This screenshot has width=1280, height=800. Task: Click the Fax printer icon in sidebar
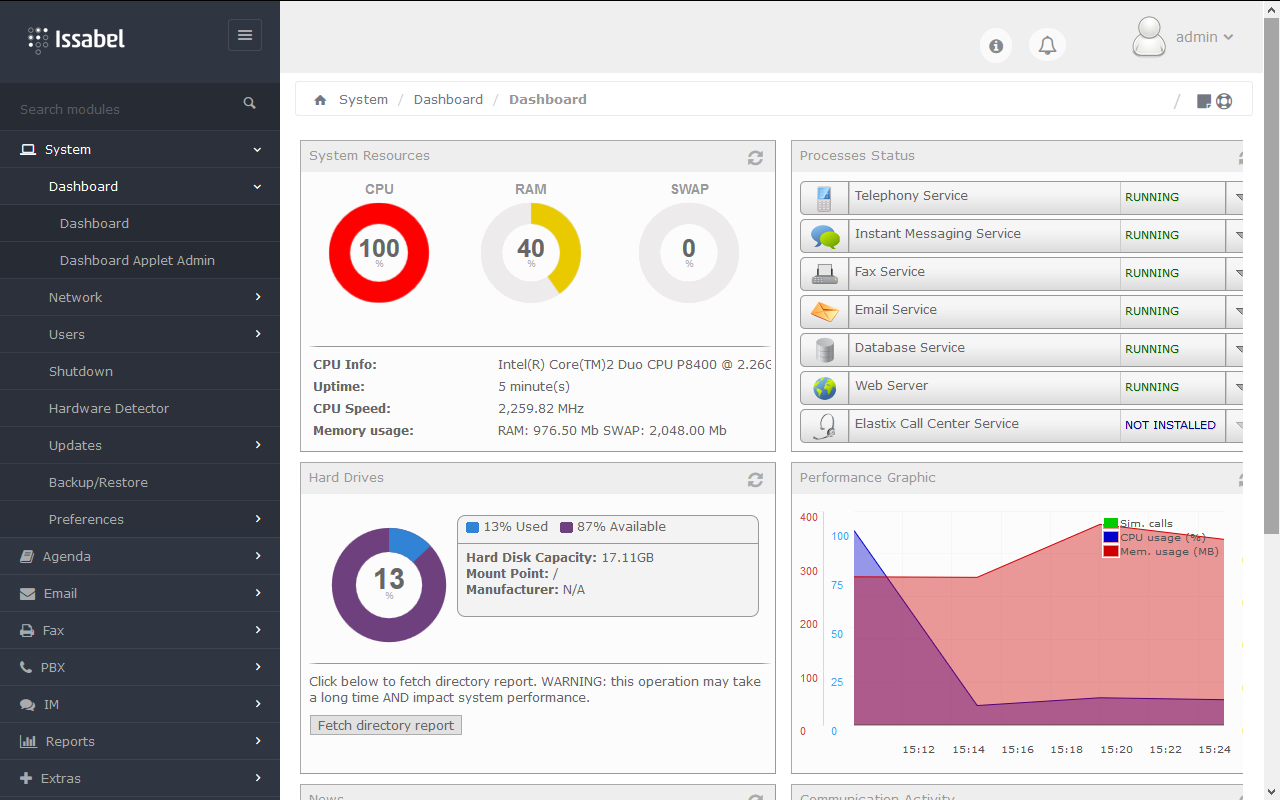tap(27, 631)
